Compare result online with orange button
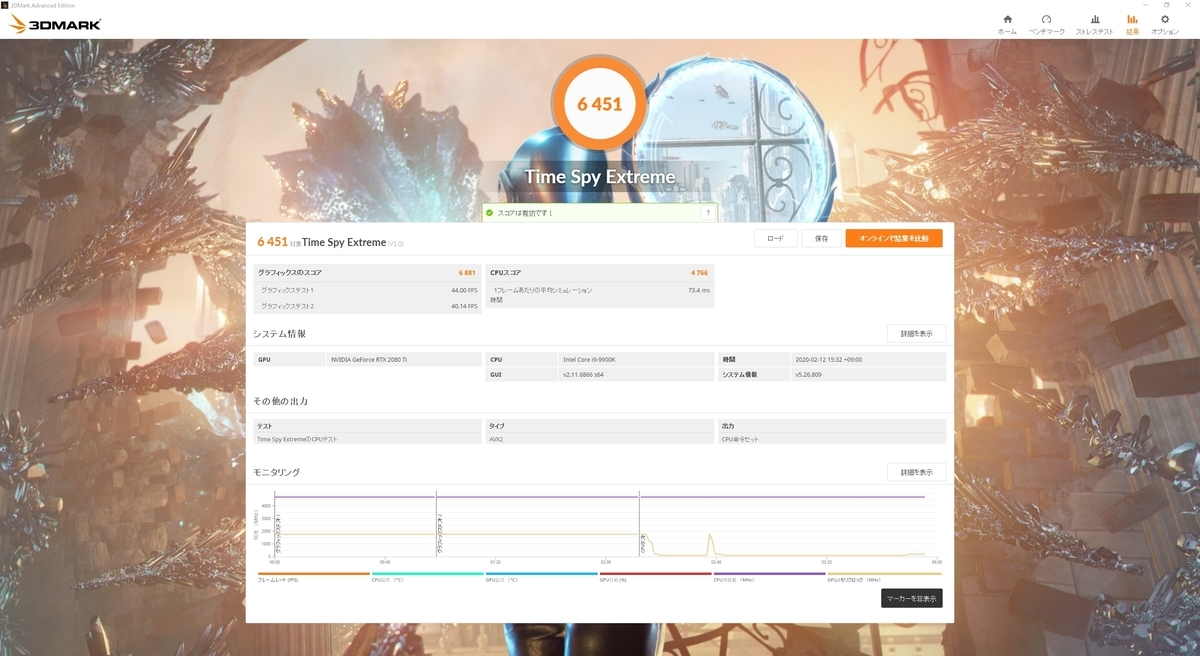Viewport: 1200px width, 656px height. [x=893, y=238]
